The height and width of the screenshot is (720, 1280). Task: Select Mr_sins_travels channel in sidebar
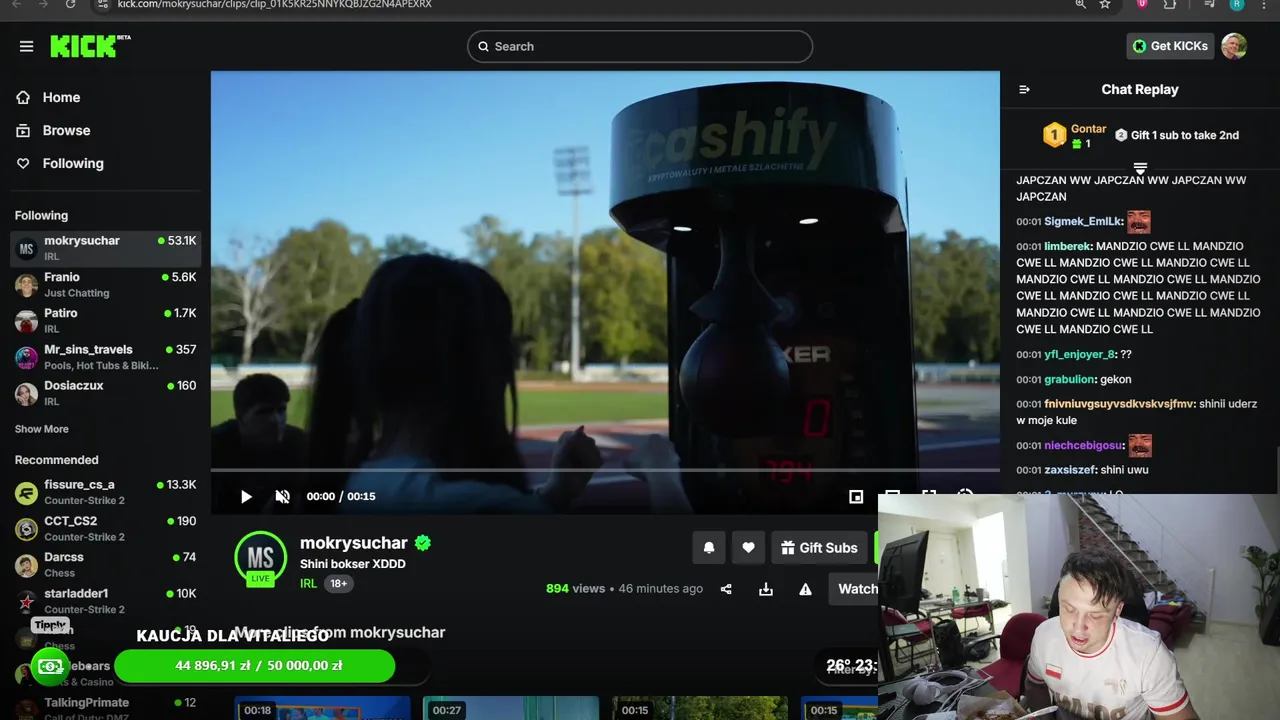click(x=105, y=357)
